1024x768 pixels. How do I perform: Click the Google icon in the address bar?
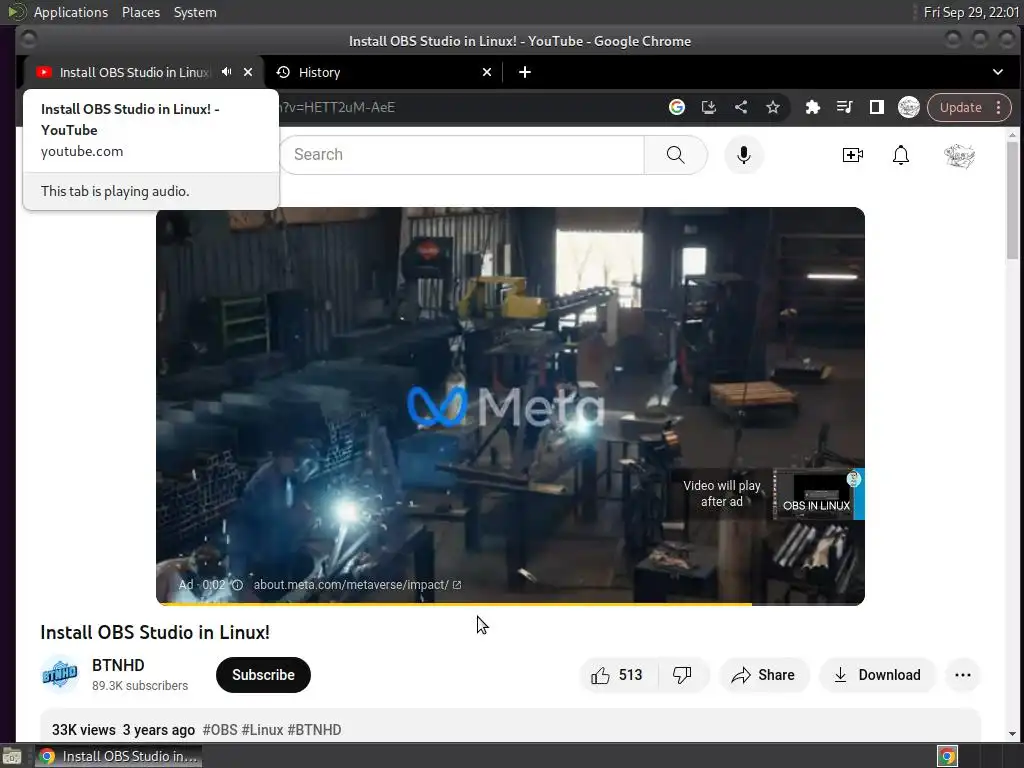point(677,107)
